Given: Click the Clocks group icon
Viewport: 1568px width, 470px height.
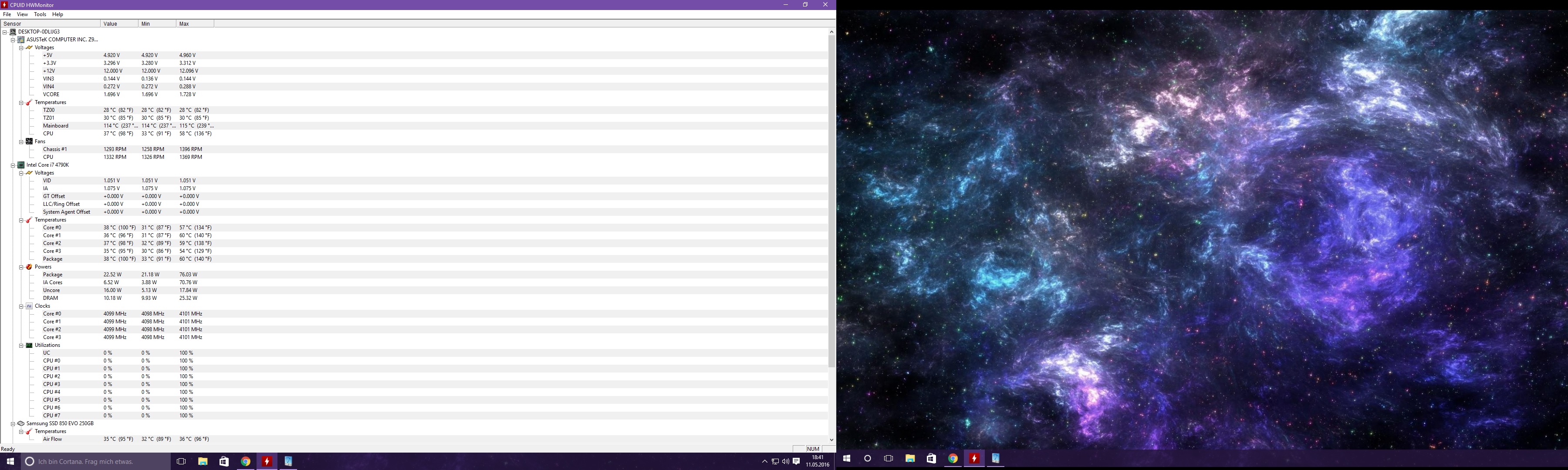Looking at the screenshot, I should coord(29,306).
